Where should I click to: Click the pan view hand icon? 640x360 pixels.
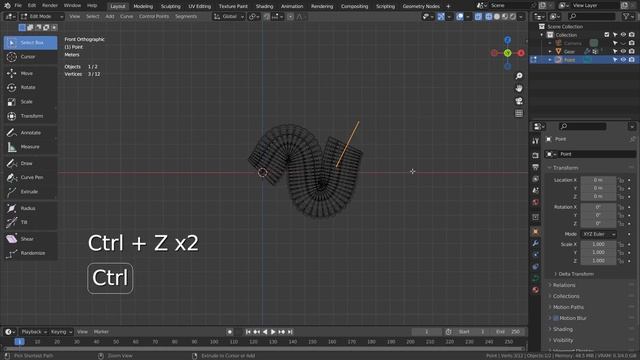point(519,88)
